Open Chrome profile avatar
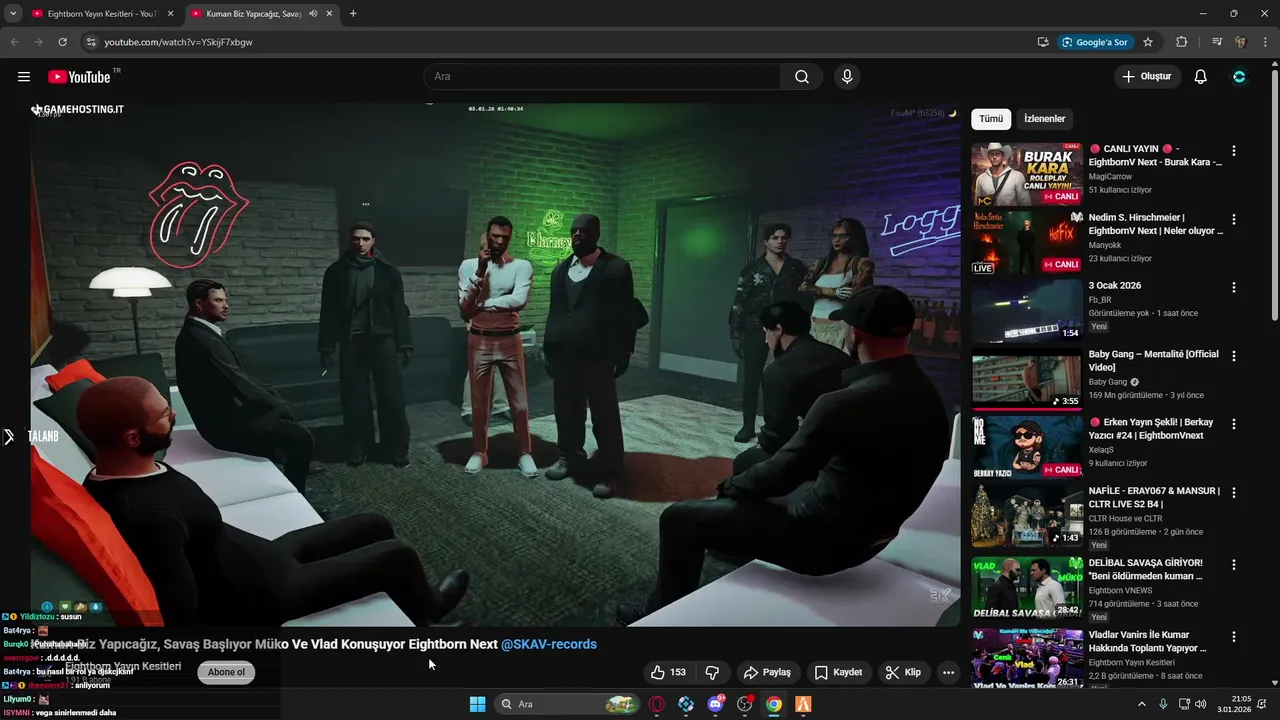1280x720 pixels. (1241, 42)
